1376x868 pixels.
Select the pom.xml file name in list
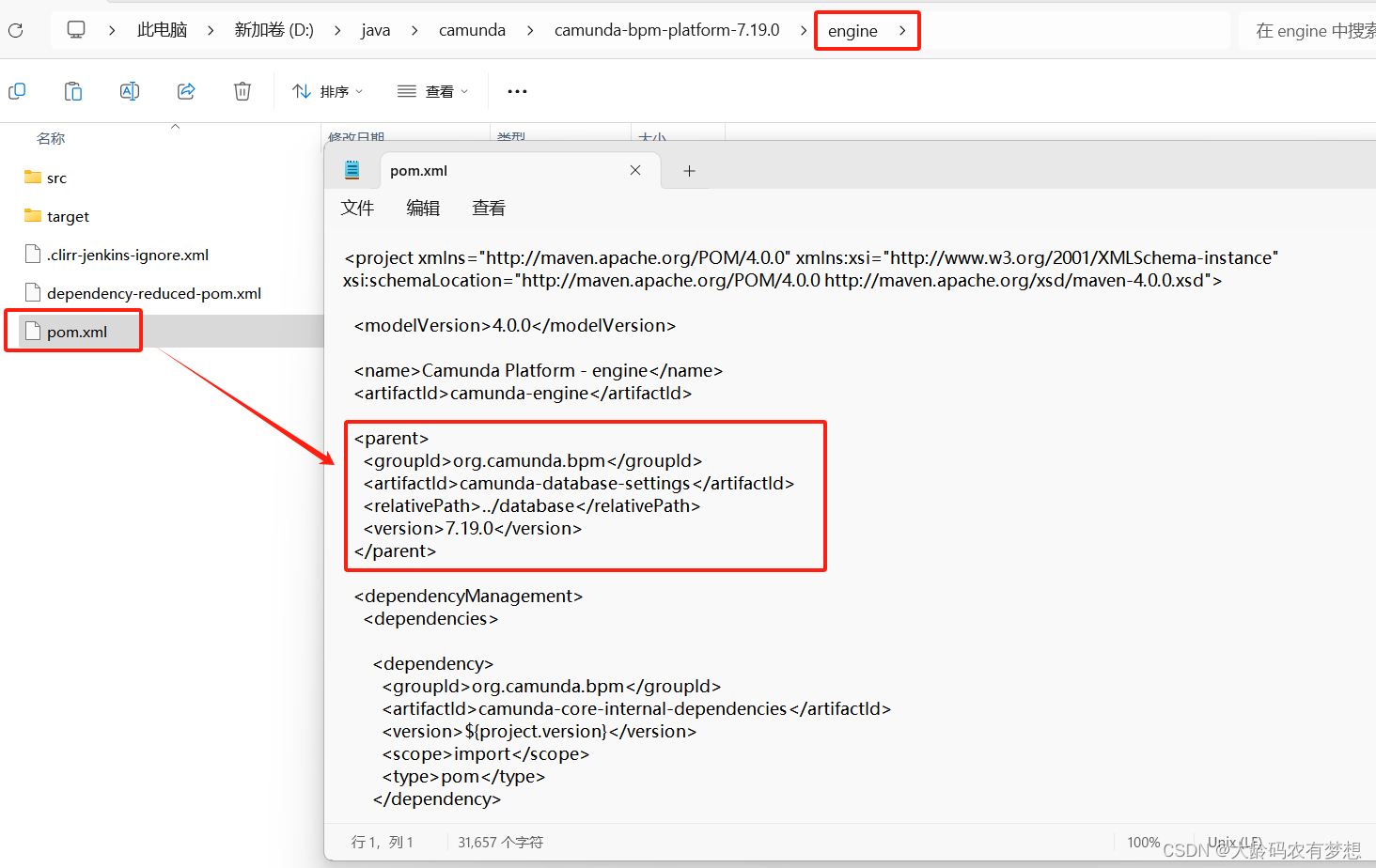(77, 332)
